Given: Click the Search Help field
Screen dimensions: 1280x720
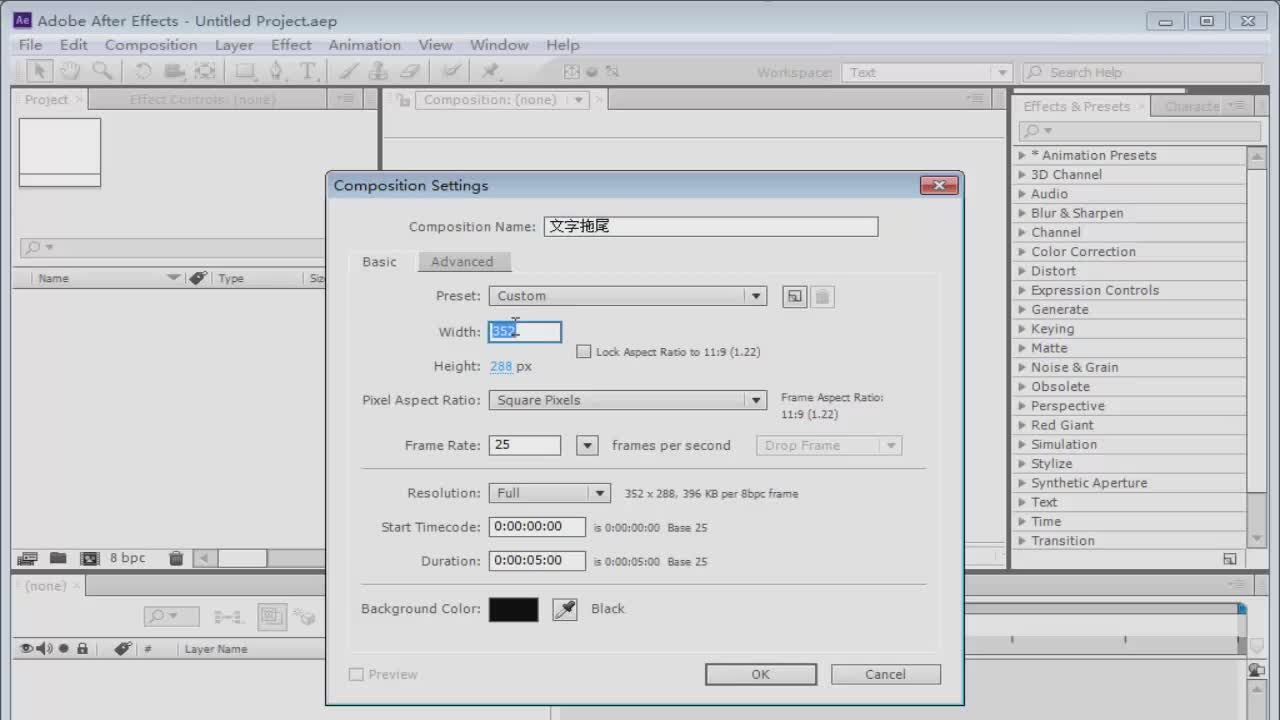Looking at the screenshot, I should pyautogui.click(x=1142, y=72).
